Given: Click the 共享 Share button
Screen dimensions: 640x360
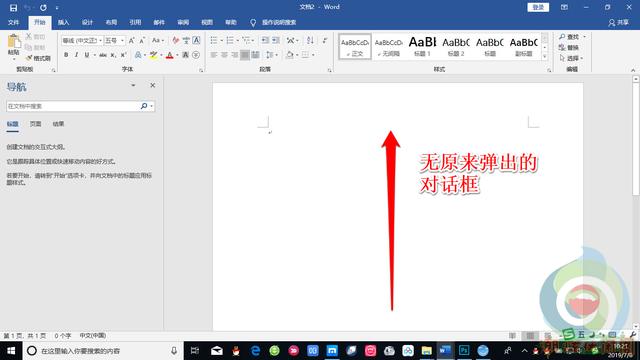Looking at the screenshot, I should pyautogui.click(x=618, y=22).
